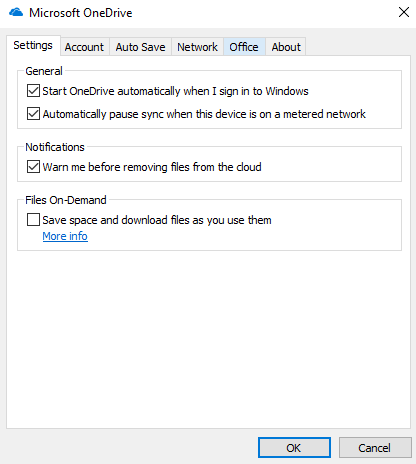Screen dimensions: 416x464
Task: Go to the Network tab
Action: [197, 47]
